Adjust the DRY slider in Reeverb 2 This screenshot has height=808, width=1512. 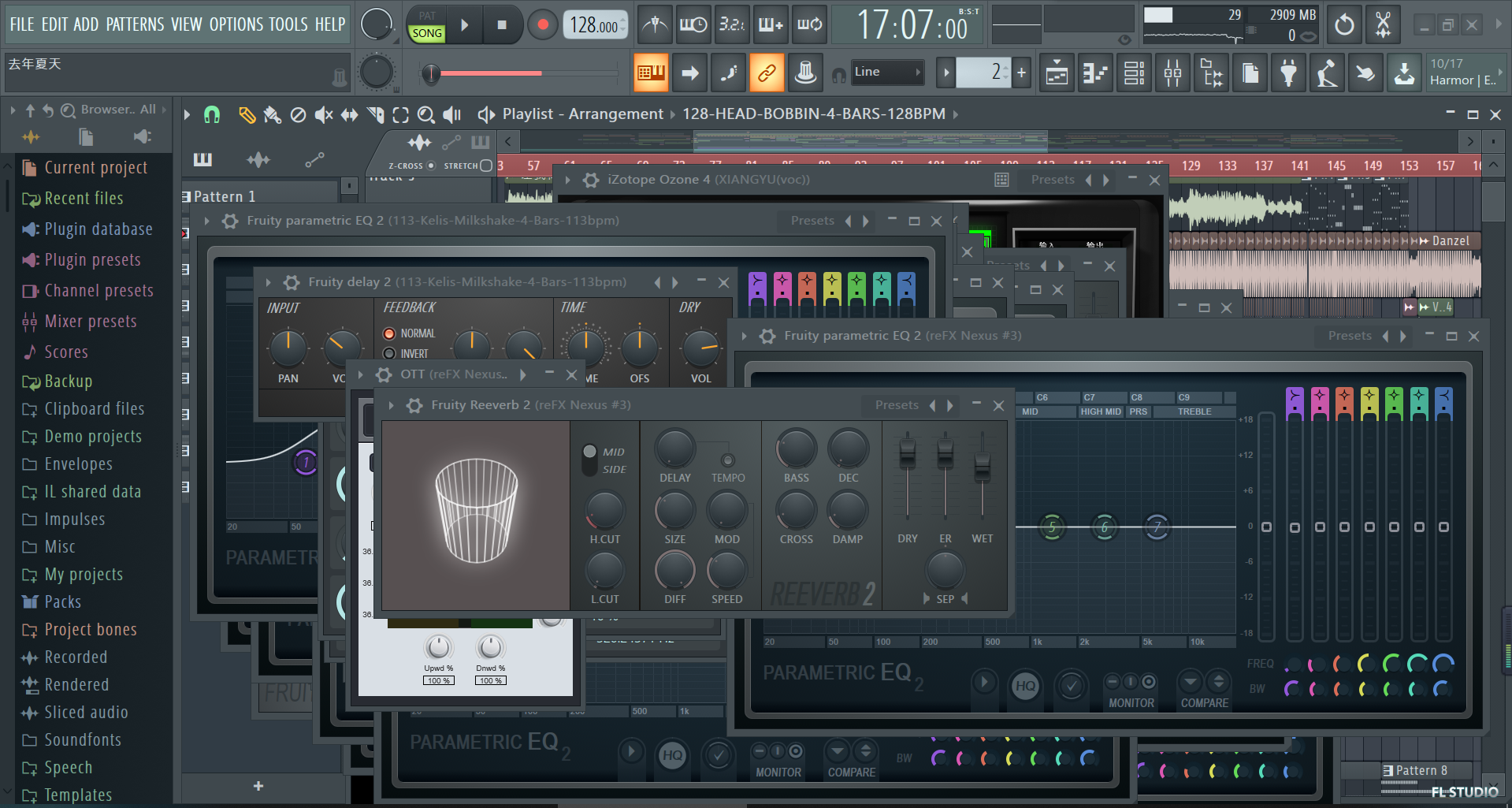click(x=908, y=452)
